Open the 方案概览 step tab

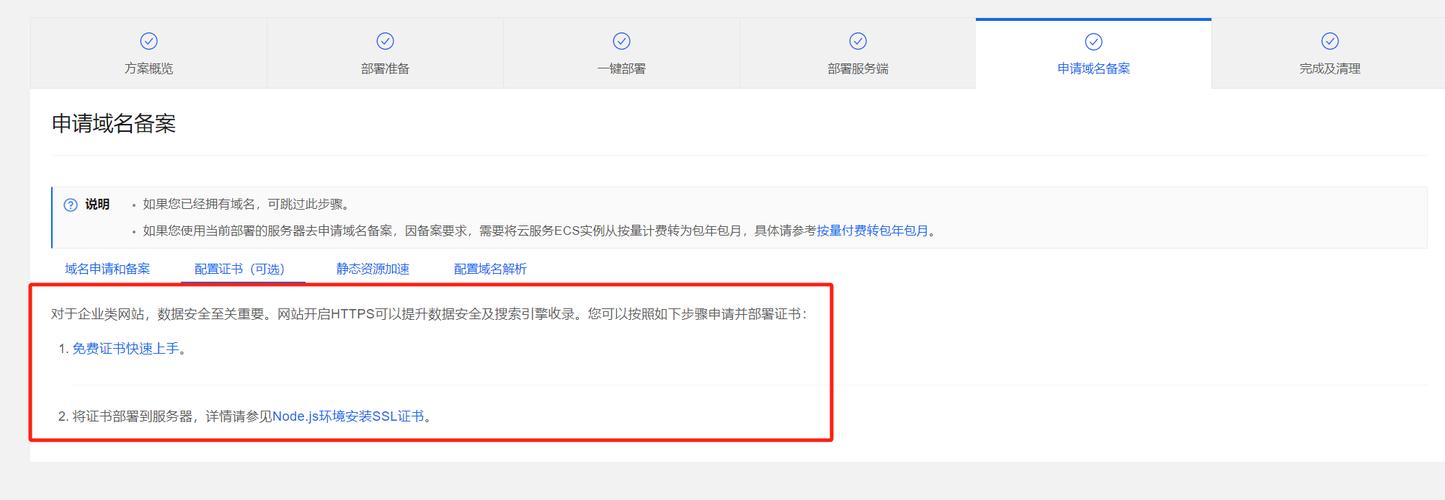[149, 54]
